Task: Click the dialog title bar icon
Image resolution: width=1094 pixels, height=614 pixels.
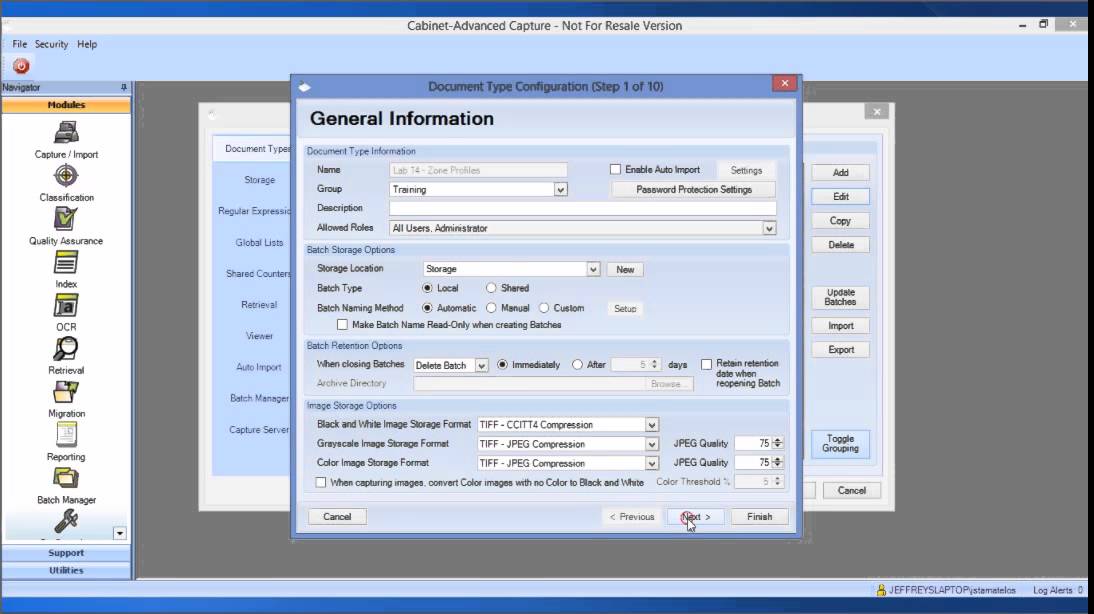Action: pos(305,87)
